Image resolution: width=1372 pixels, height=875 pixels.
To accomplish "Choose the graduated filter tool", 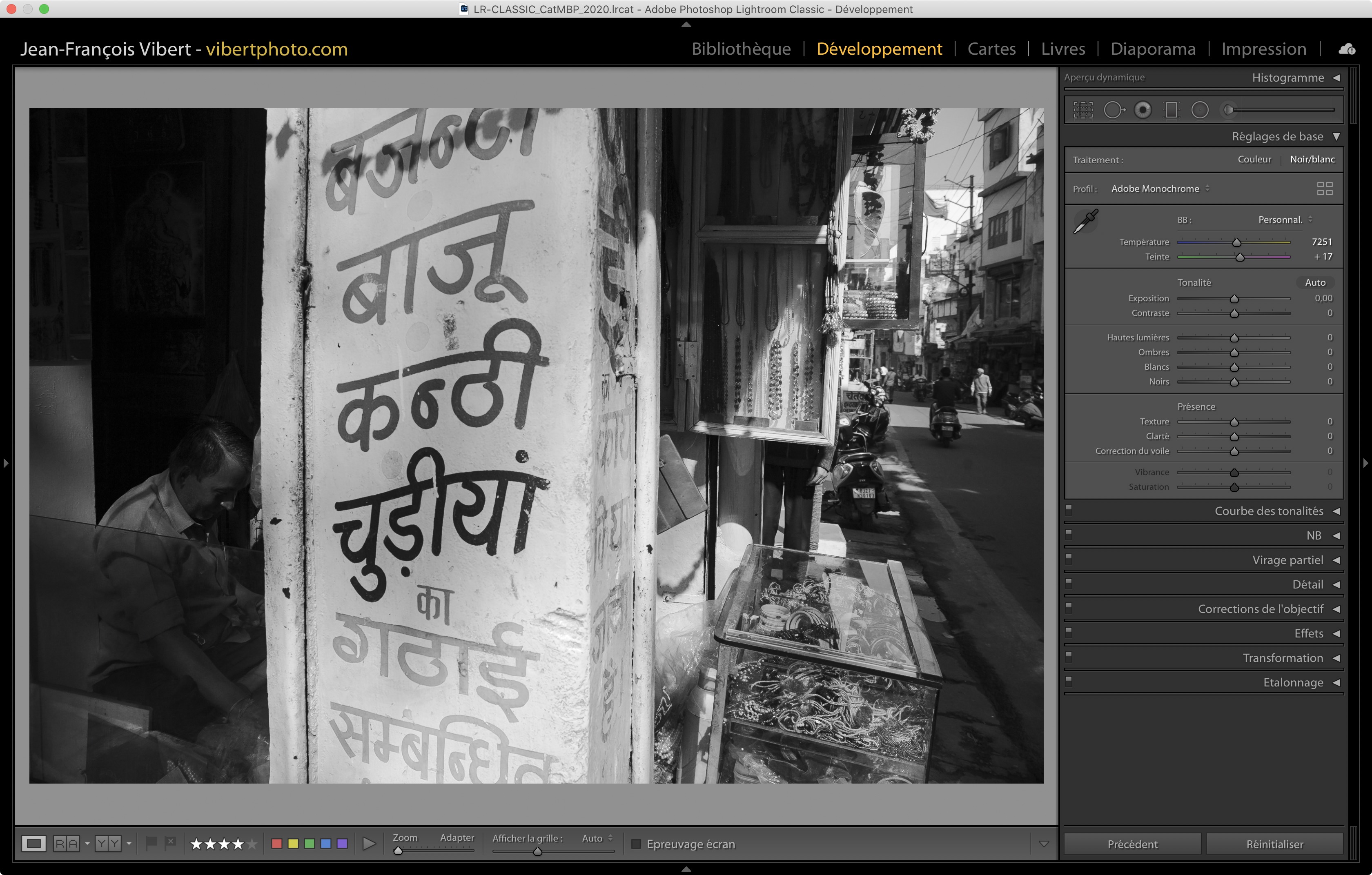I will (1172, 110).
